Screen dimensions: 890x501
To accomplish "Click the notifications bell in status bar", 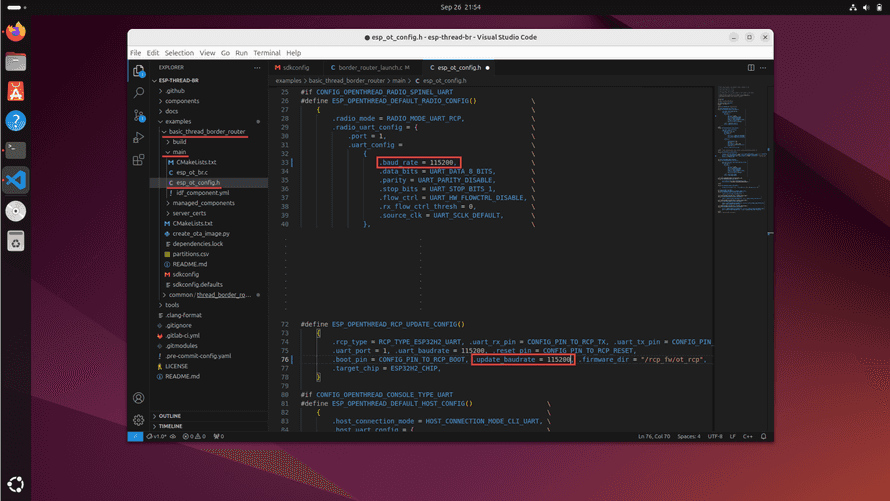I will coord(764,437).
